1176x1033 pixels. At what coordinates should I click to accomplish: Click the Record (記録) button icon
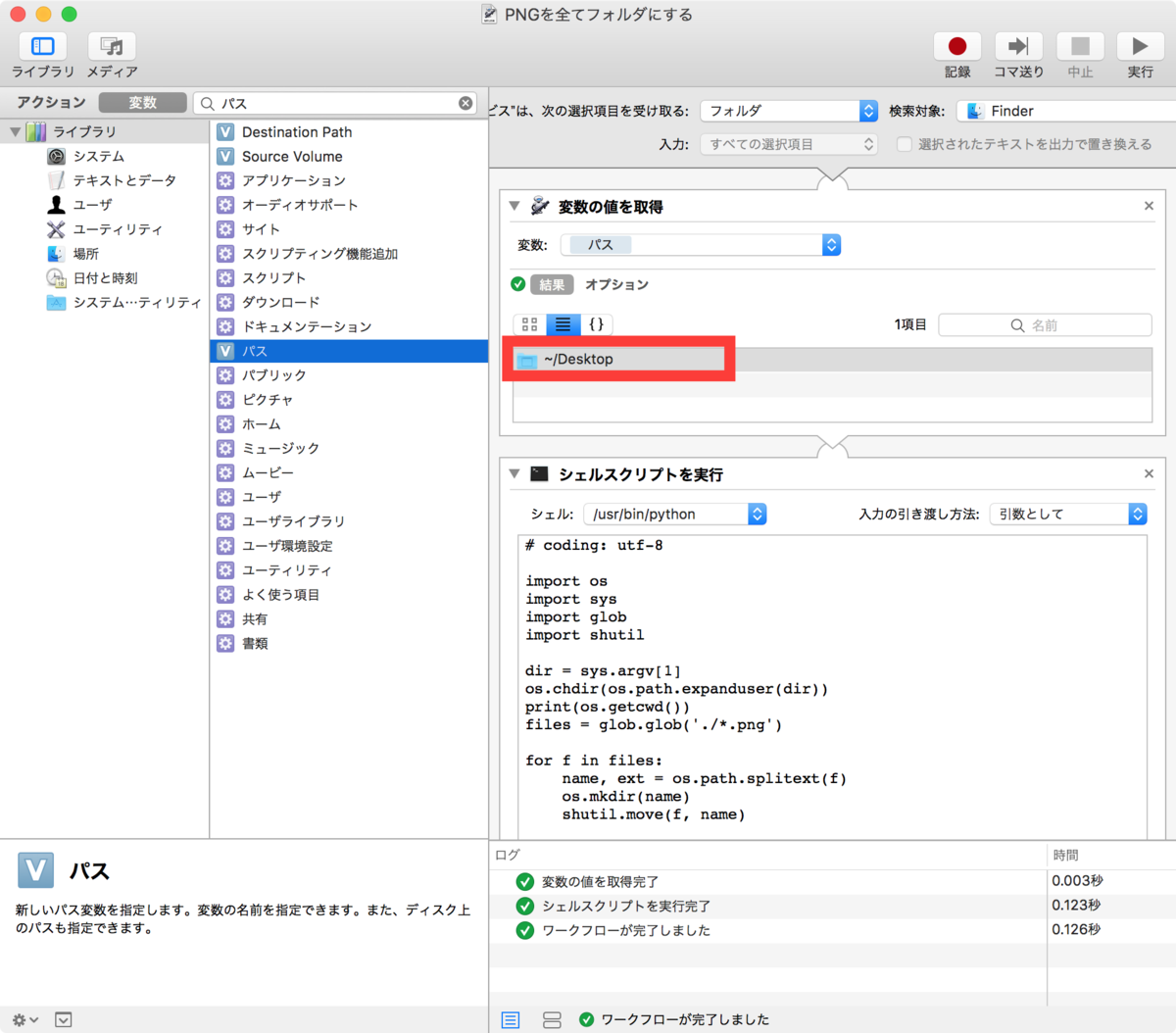pyautogui.click(x=957, y=46)
